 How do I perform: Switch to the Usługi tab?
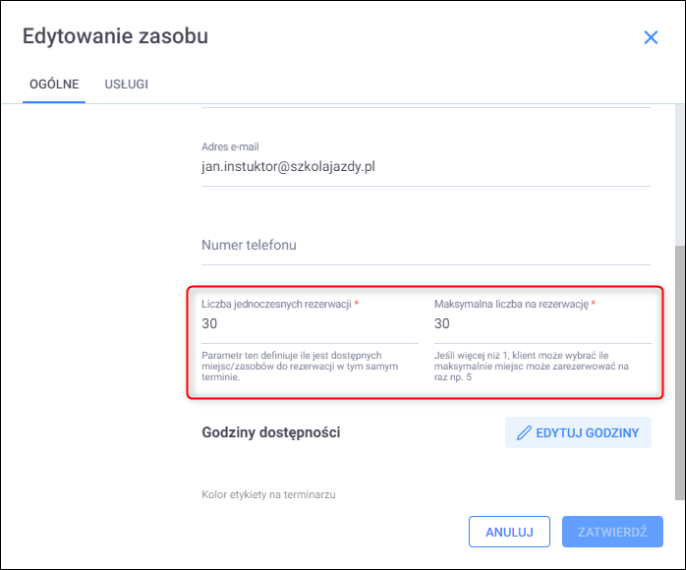coord(126,84)
